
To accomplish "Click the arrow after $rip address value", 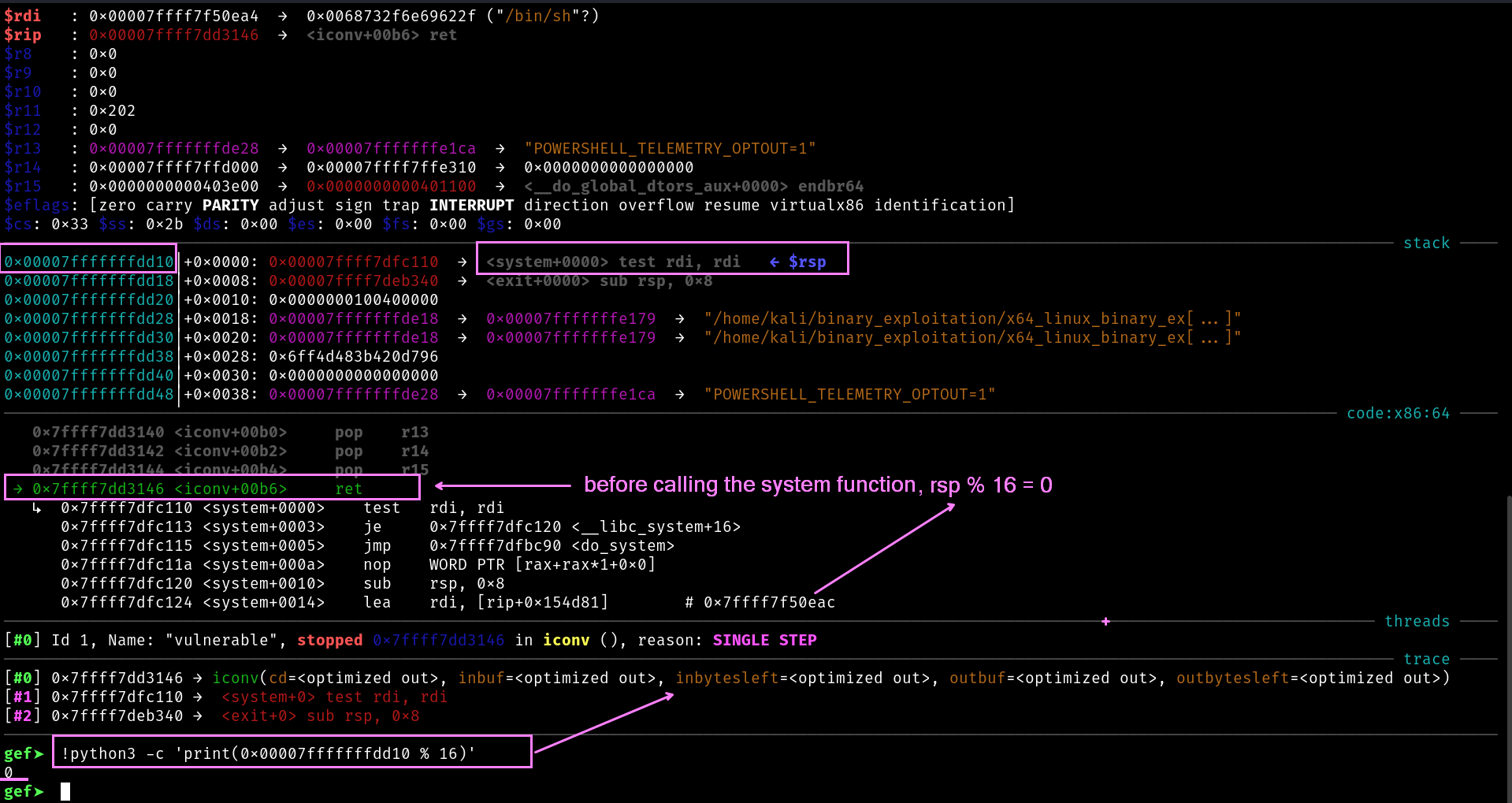I will (282, 35).
